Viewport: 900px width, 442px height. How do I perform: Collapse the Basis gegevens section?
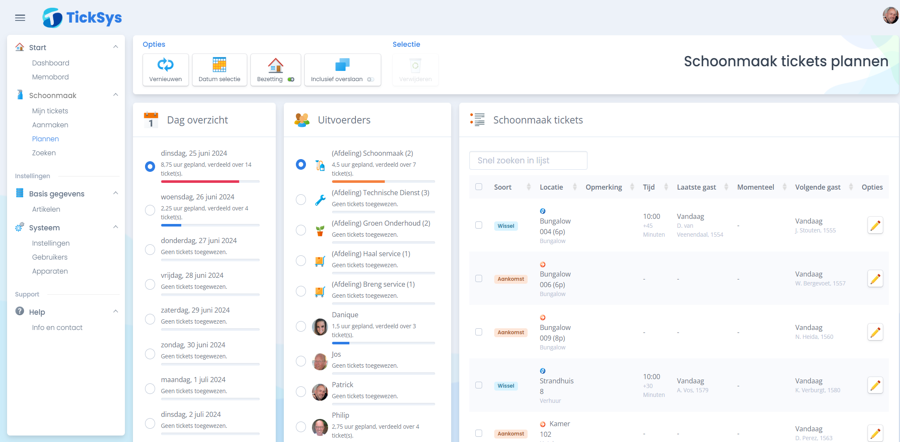click(x=115, y=193)
